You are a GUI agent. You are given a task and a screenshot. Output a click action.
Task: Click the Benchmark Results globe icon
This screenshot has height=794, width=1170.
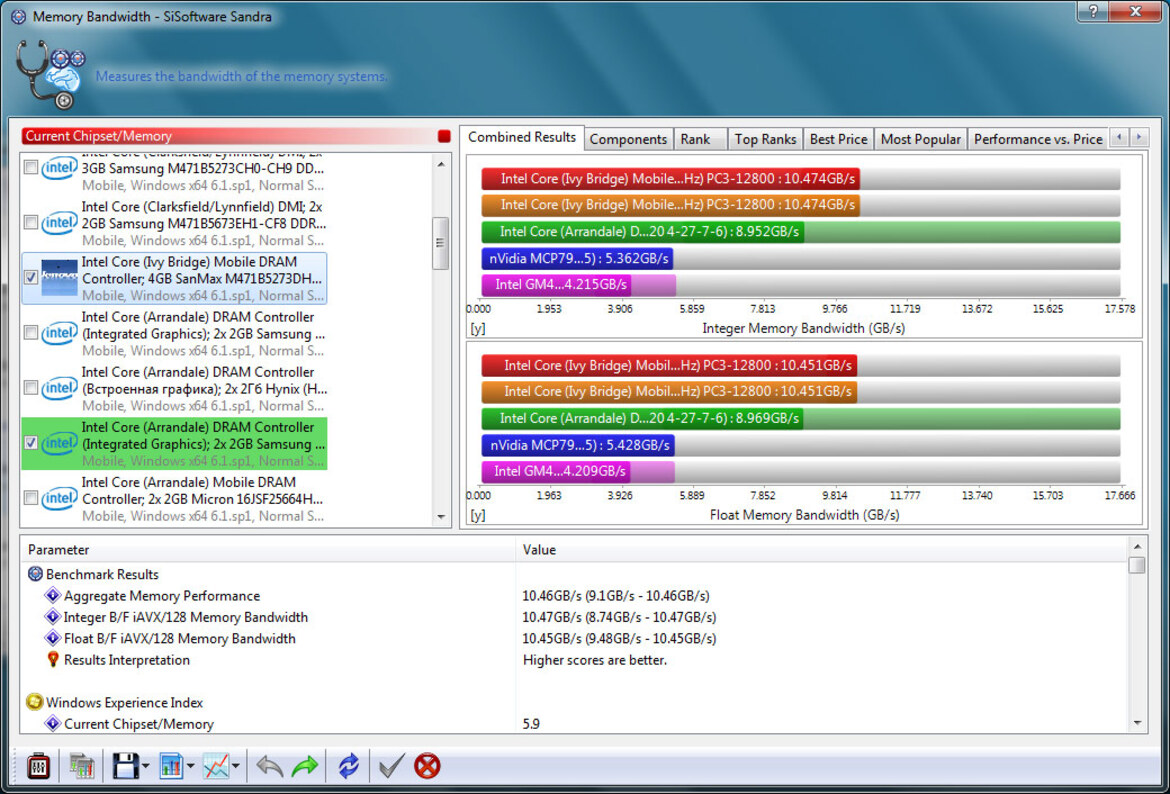35,575
